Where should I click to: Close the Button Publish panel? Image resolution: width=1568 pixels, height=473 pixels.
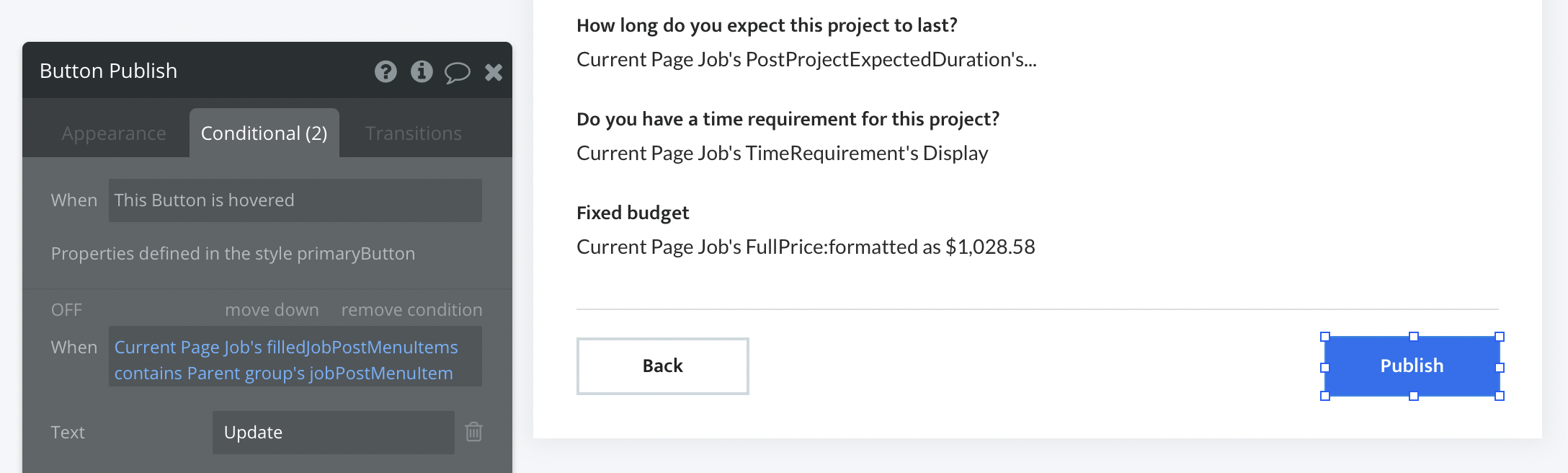click(x=494, y=71)
